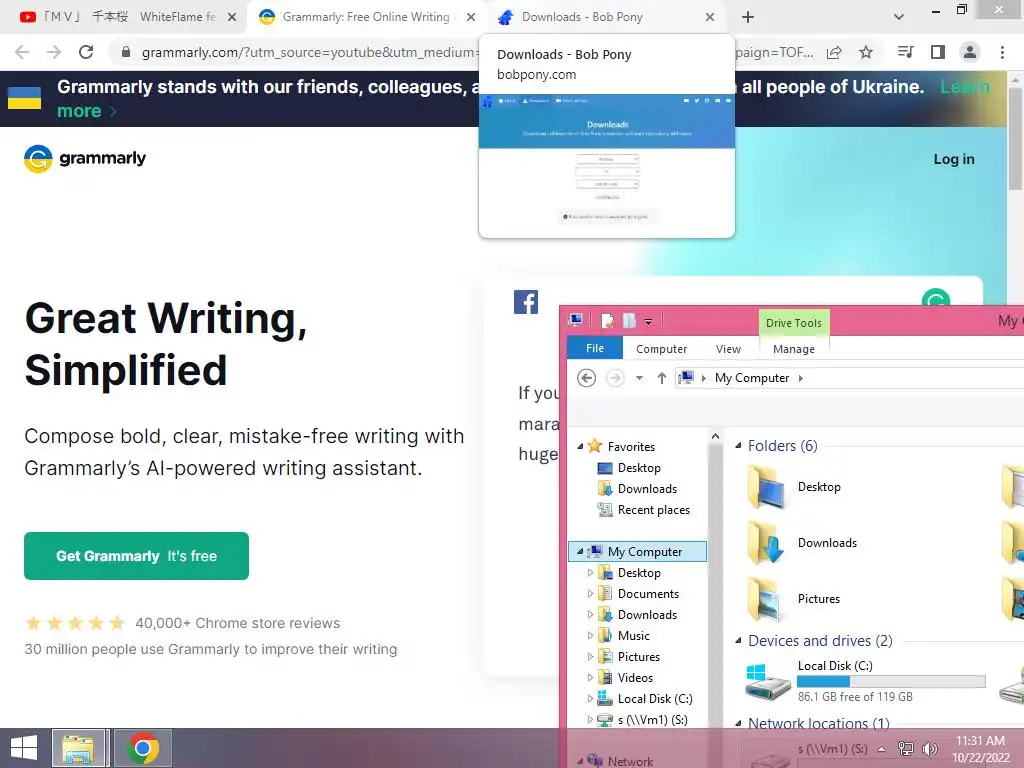Close the Downloads - Bob Pony tab
Image resolution: width=1024 pixels, height=768 pixels.
click(x=710, y=17)
